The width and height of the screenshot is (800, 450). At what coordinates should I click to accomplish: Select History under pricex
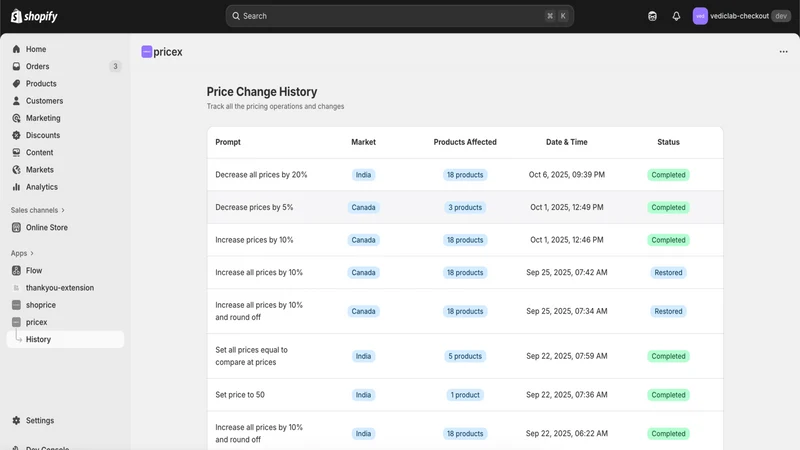pos(65,339)
